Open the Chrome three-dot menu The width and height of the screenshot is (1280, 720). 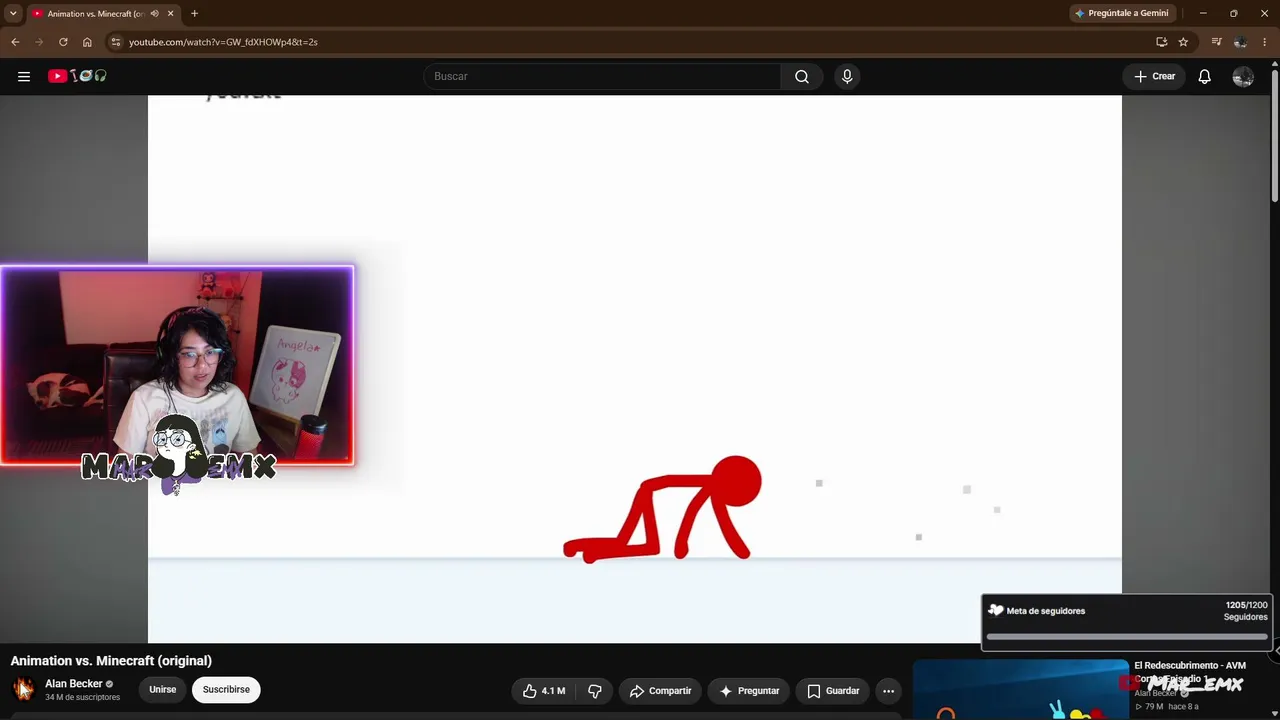(x=1265, y=42)
